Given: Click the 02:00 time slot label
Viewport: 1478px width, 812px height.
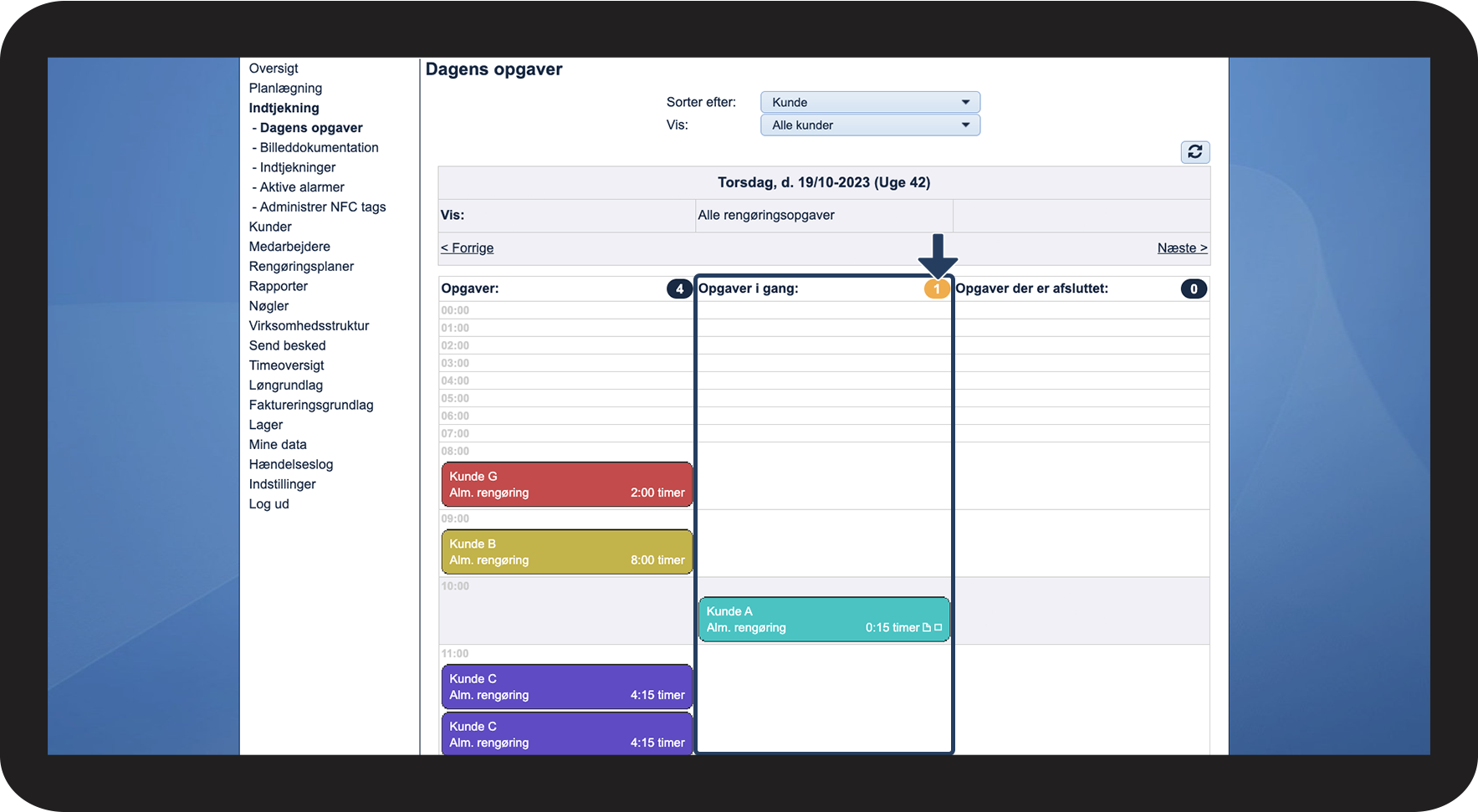Looking at the screenshot, I should (455, 345).
